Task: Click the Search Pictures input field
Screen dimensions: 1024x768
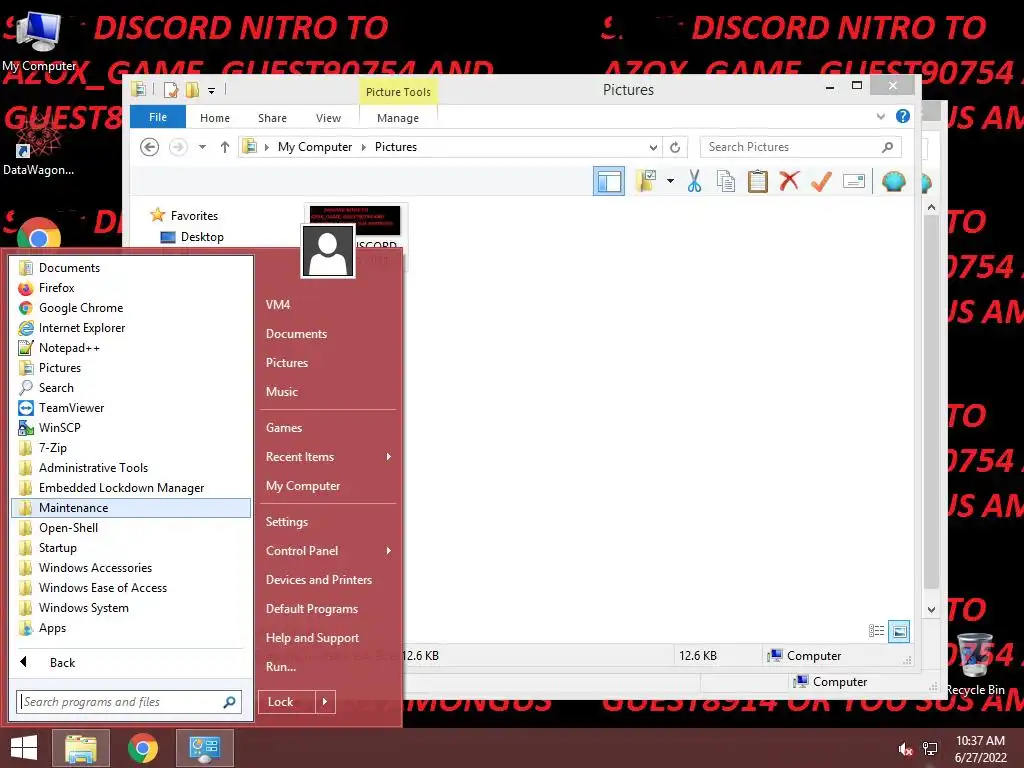Action: (x=800, y=147)
